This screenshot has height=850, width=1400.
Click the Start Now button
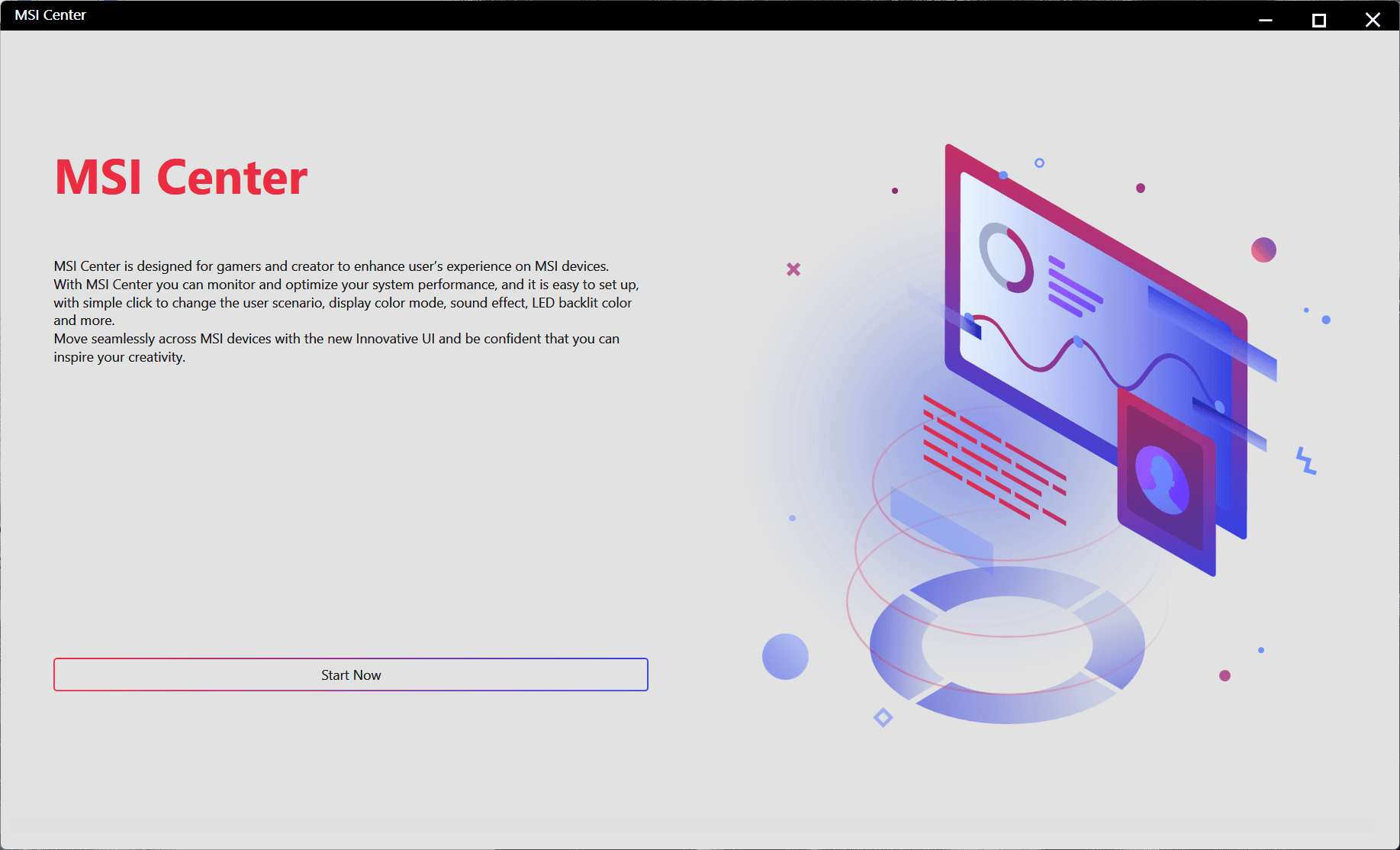point(350,675)
